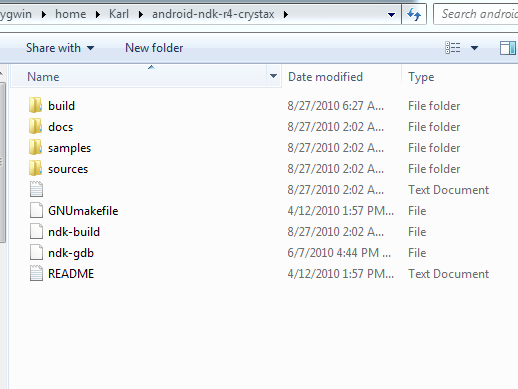
Task: Go to home in breadcrumb path
Action: [x=71, y=14]
